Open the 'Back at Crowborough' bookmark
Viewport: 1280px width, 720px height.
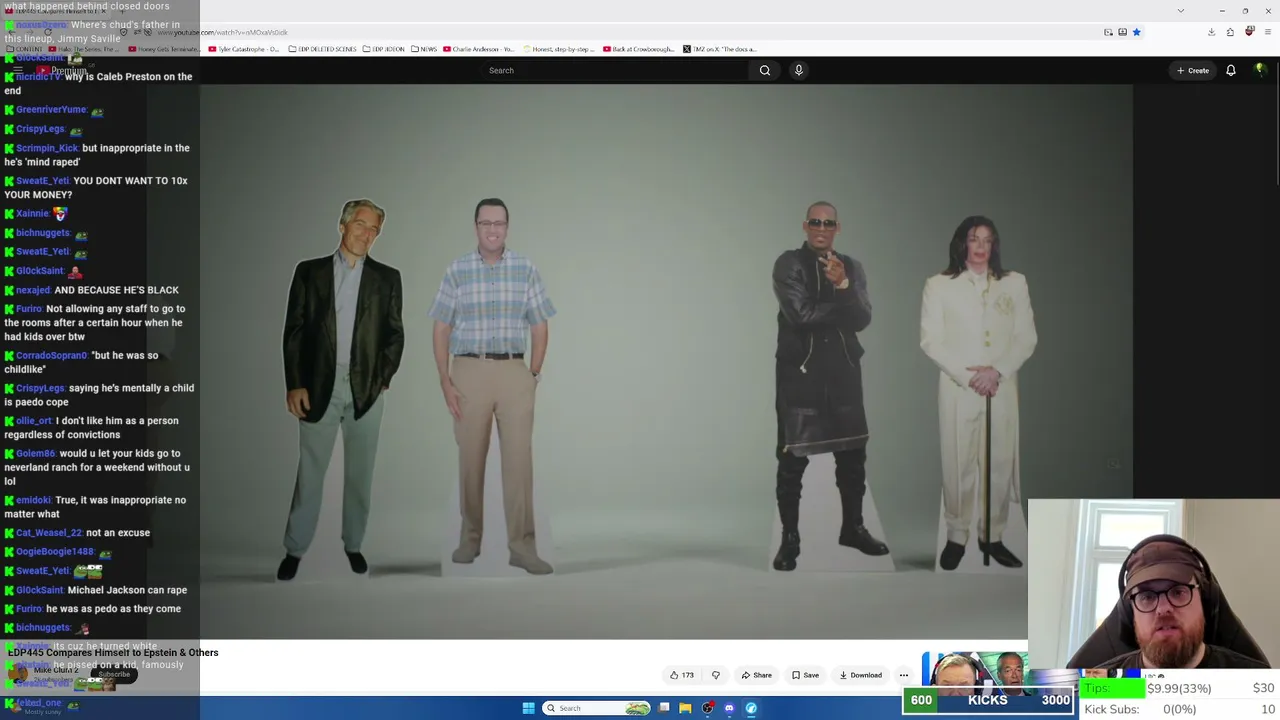638,49
